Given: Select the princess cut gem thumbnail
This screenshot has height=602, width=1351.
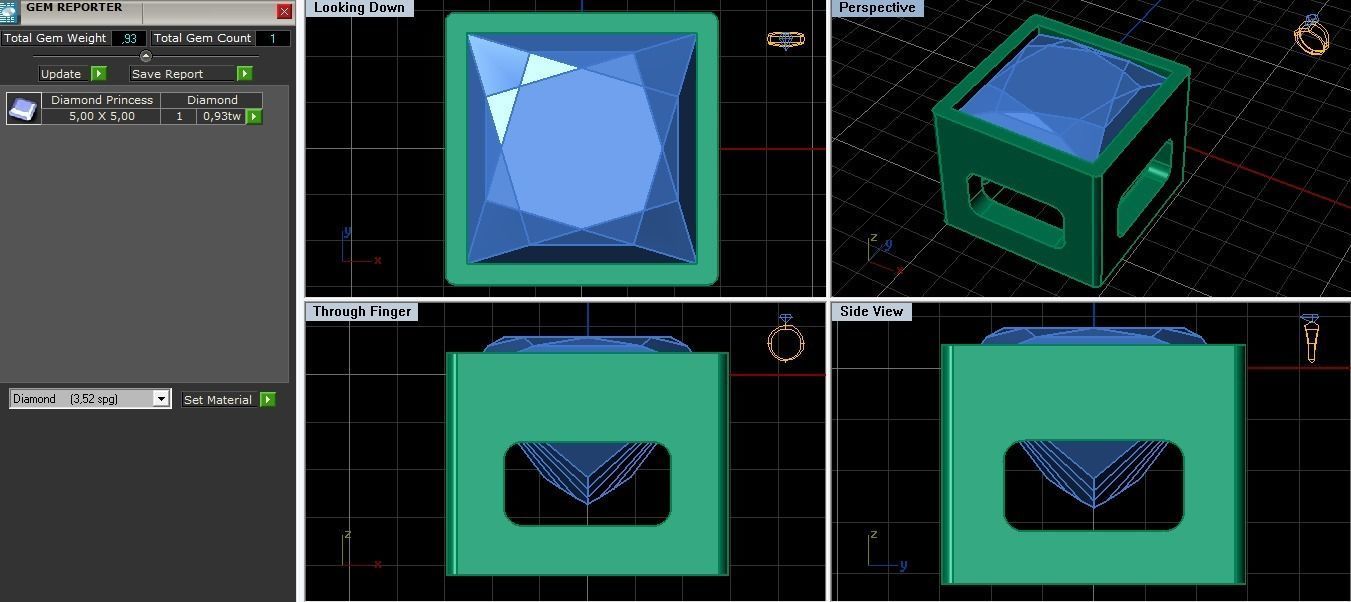Looking at the screenshot, I should 24,108.
